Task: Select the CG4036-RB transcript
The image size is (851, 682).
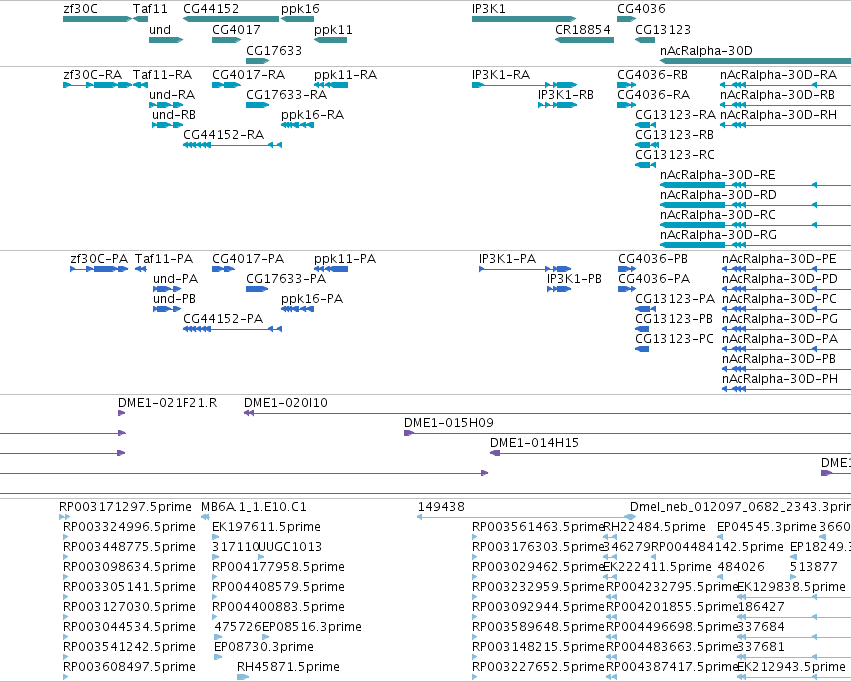Action: (626, 85)
